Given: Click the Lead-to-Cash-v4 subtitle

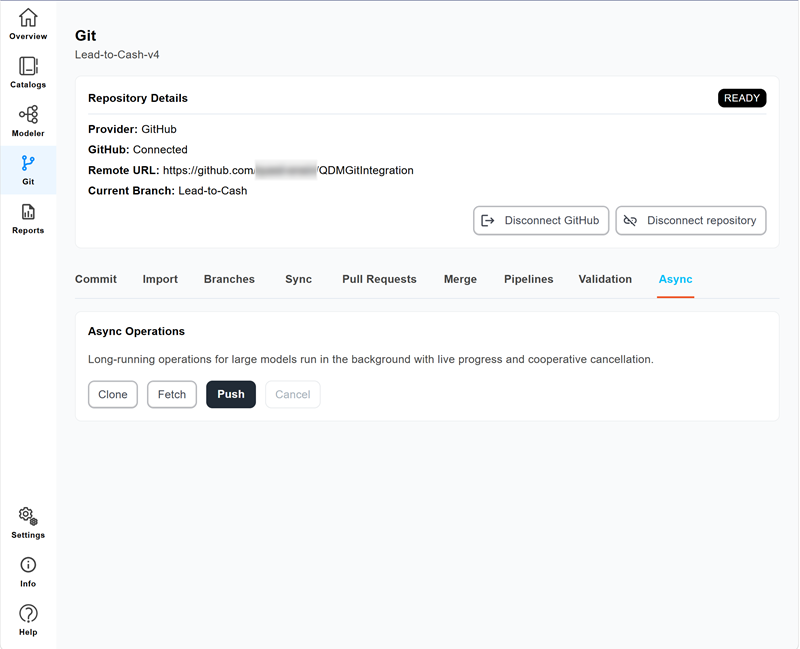Looking at the screenshot, I should coord(117,55).
